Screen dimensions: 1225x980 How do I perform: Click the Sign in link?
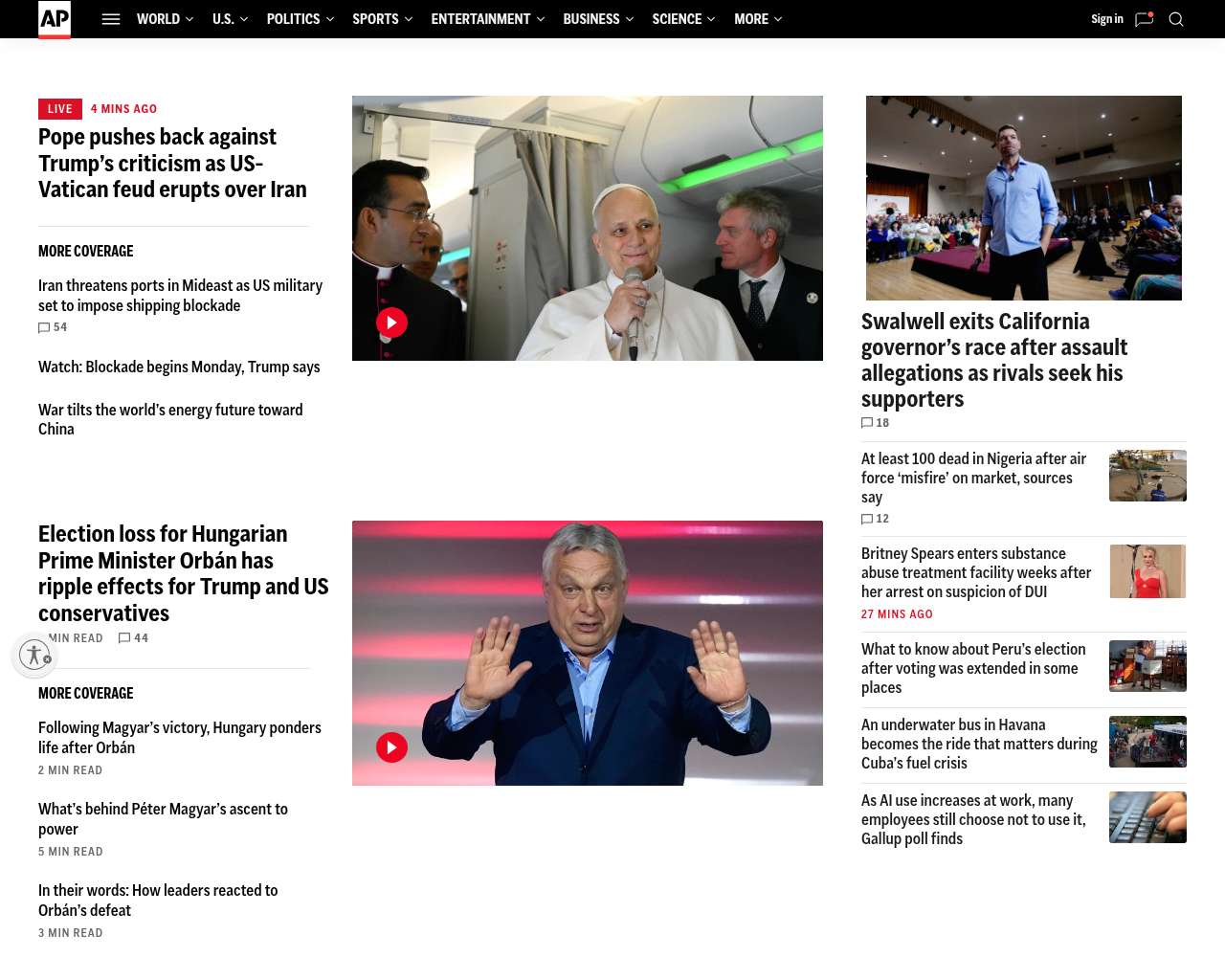1106,19
